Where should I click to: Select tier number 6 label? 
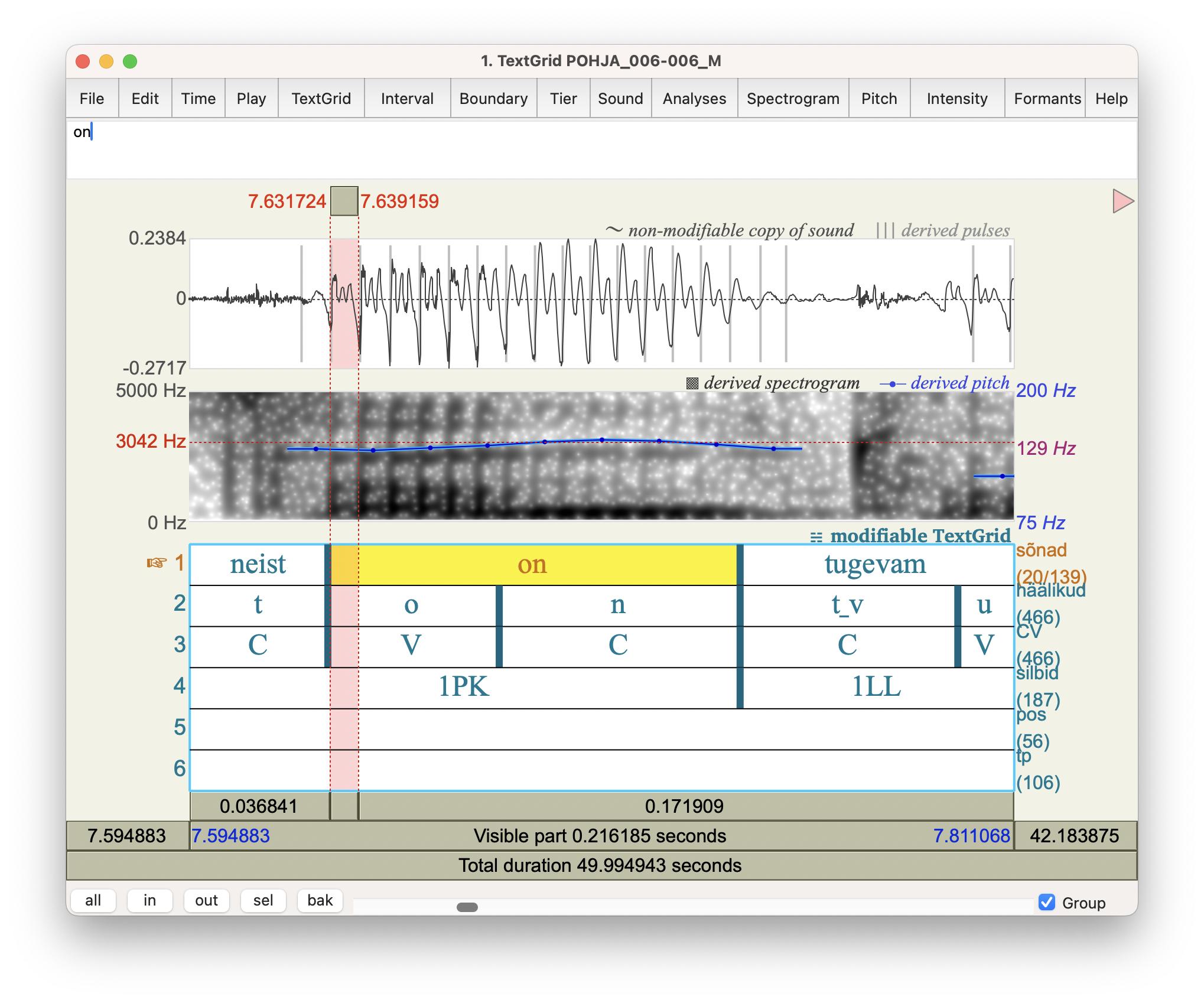tap(180, 768)
